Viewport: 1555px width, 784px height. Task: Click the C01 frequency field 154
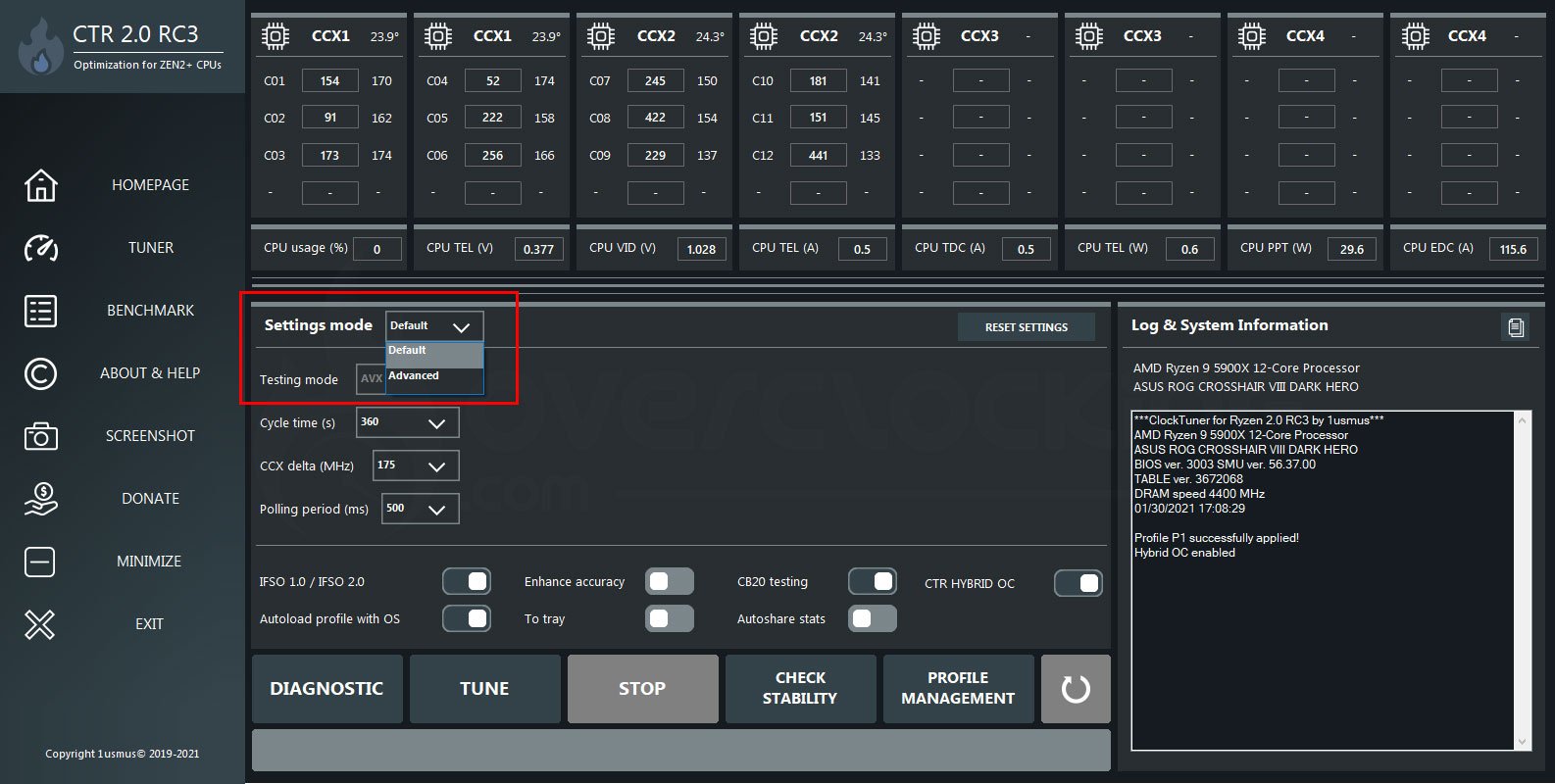tap(330, 80)
